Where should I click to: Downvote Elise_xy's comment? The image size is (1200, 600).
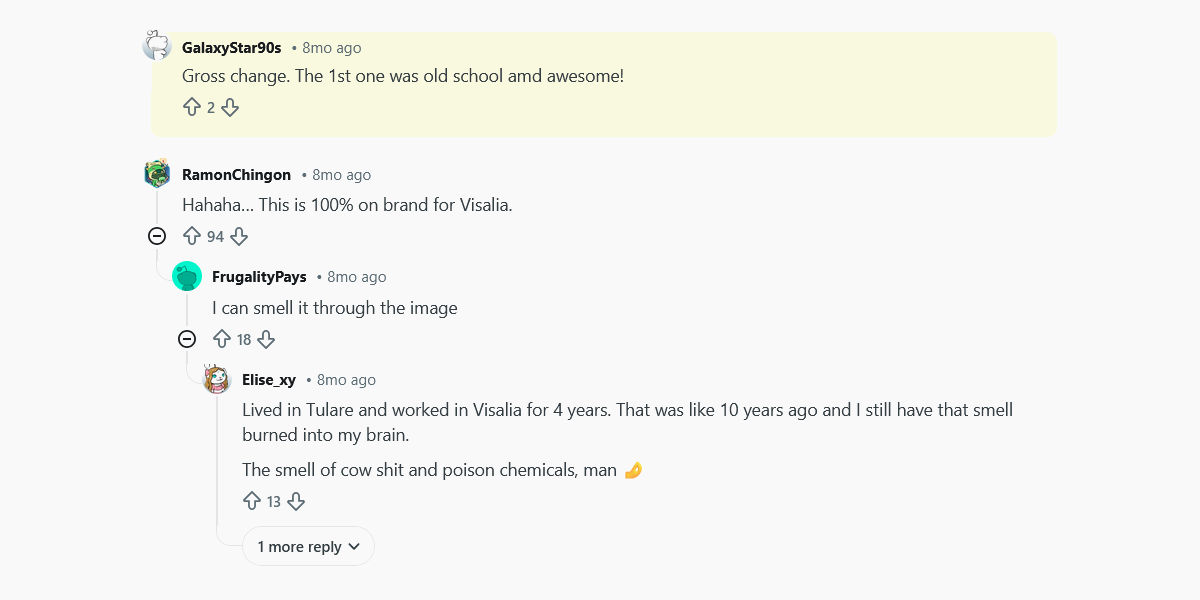296,501
